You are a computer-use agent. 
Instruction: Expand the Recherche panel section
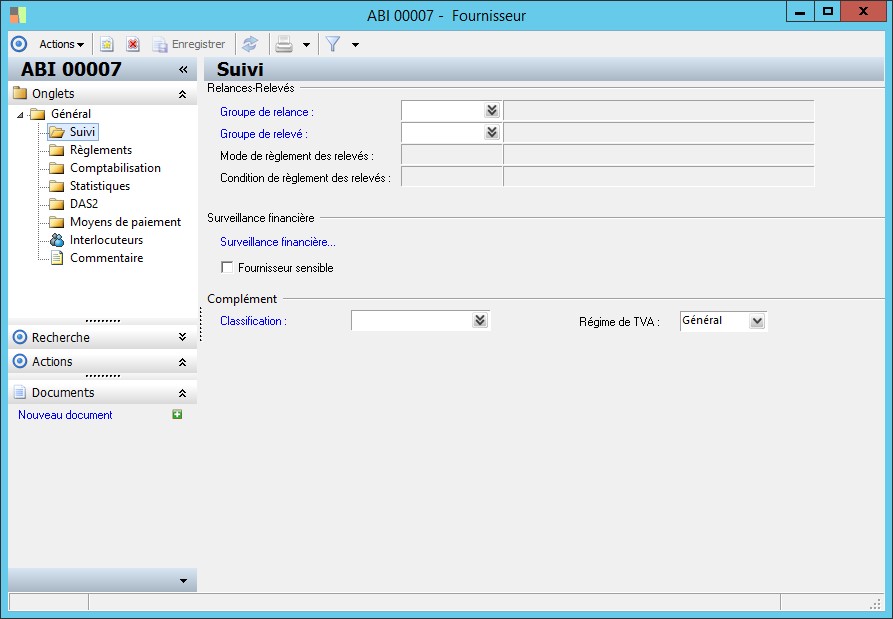click(x=182, y=337)
